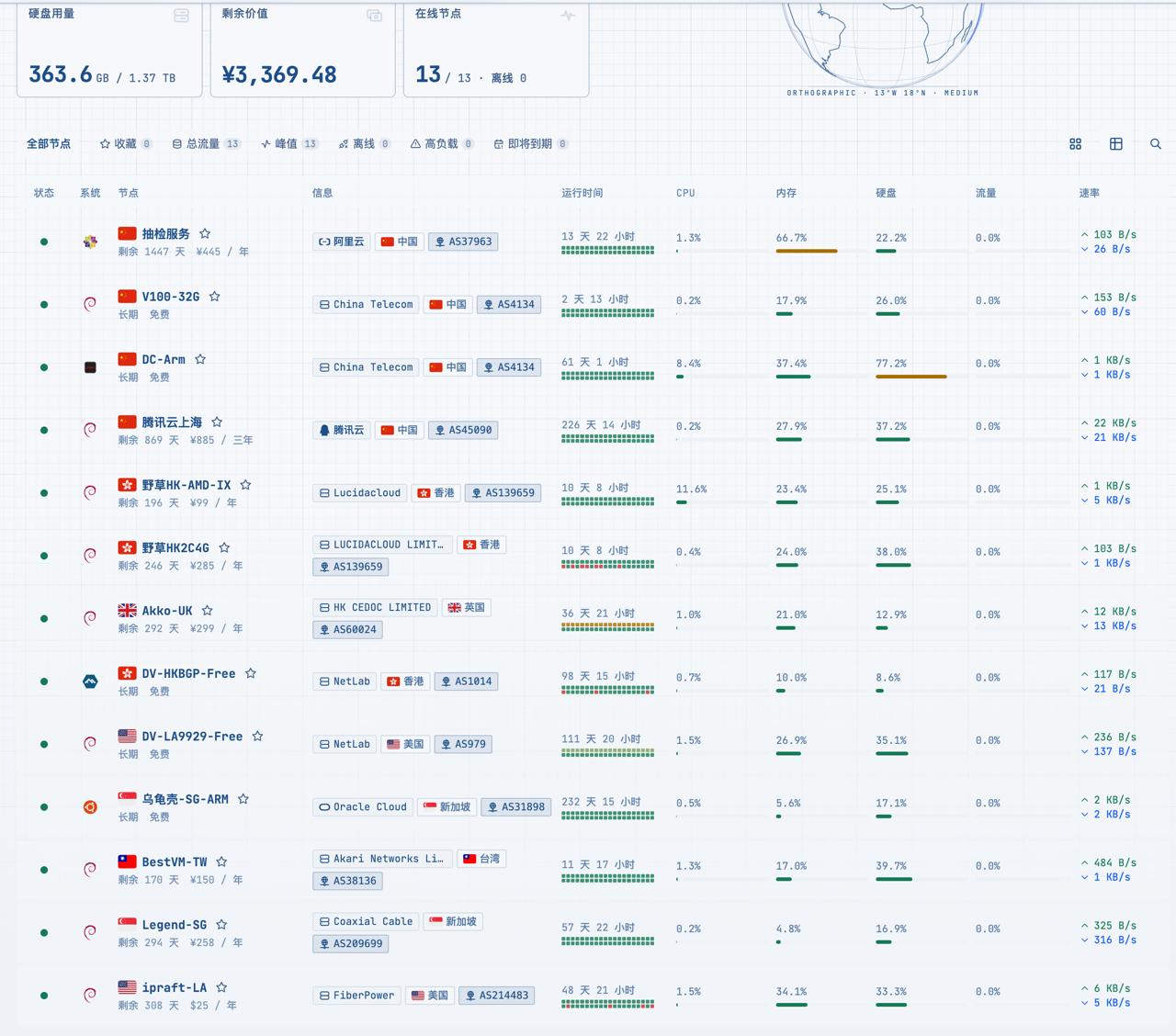
Task: Click the Ubuntu icon for 乌龟壳-SG-ARM
Action: pos(90,807)
